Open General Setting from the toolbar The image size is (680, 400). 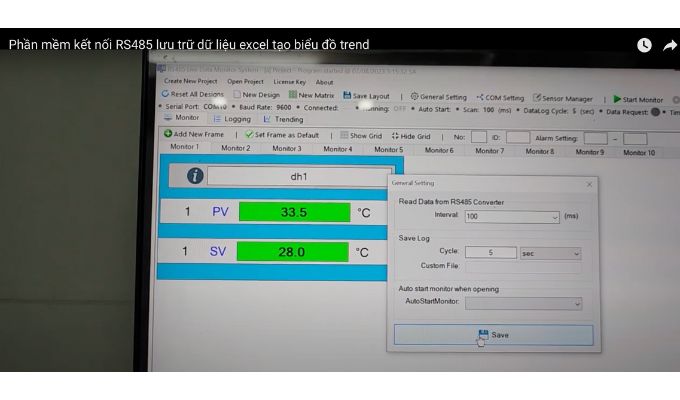415,97
